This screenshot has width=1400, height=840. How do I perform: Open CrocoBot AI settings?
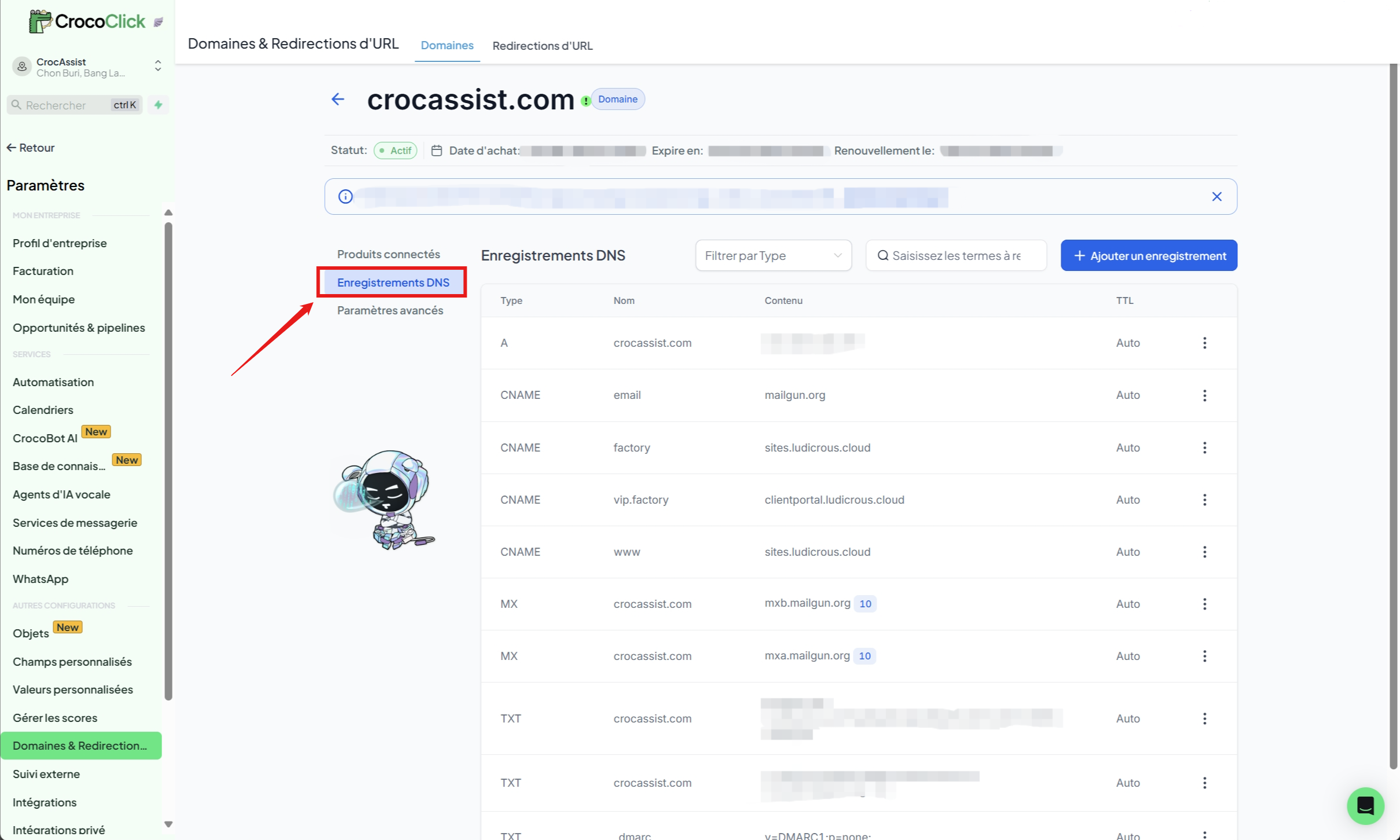(x=45, y=438)
